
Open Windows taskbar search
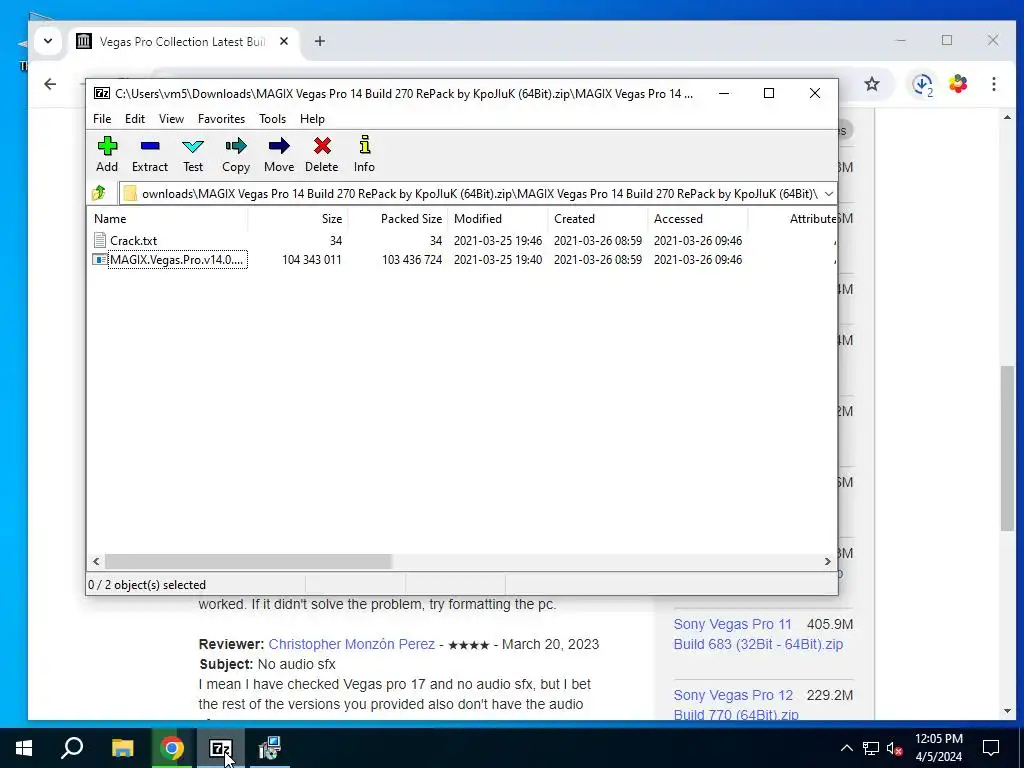72,748
